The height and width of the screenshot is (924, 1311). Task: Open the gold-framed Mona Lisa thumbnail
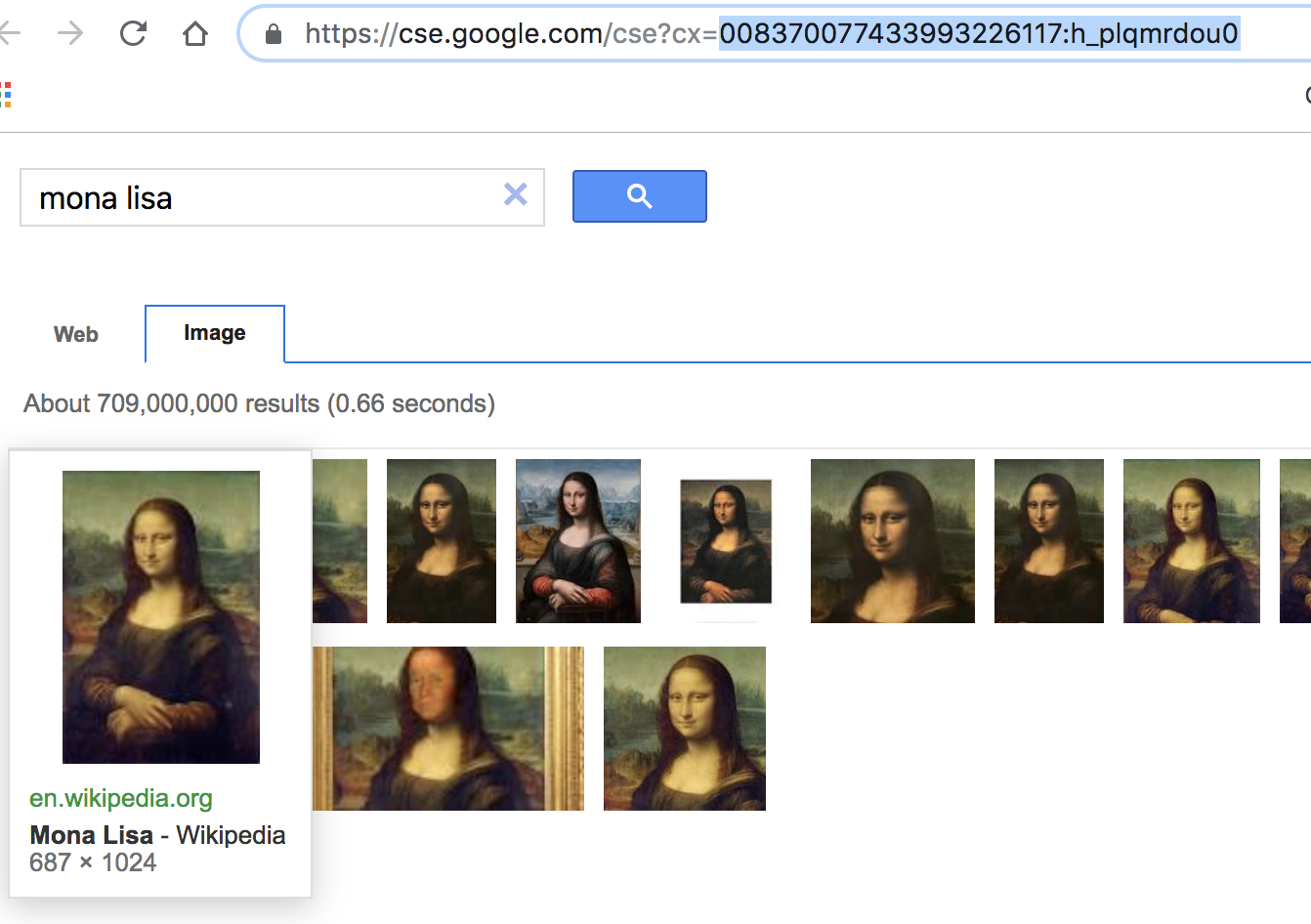click(x=448, y=729)
